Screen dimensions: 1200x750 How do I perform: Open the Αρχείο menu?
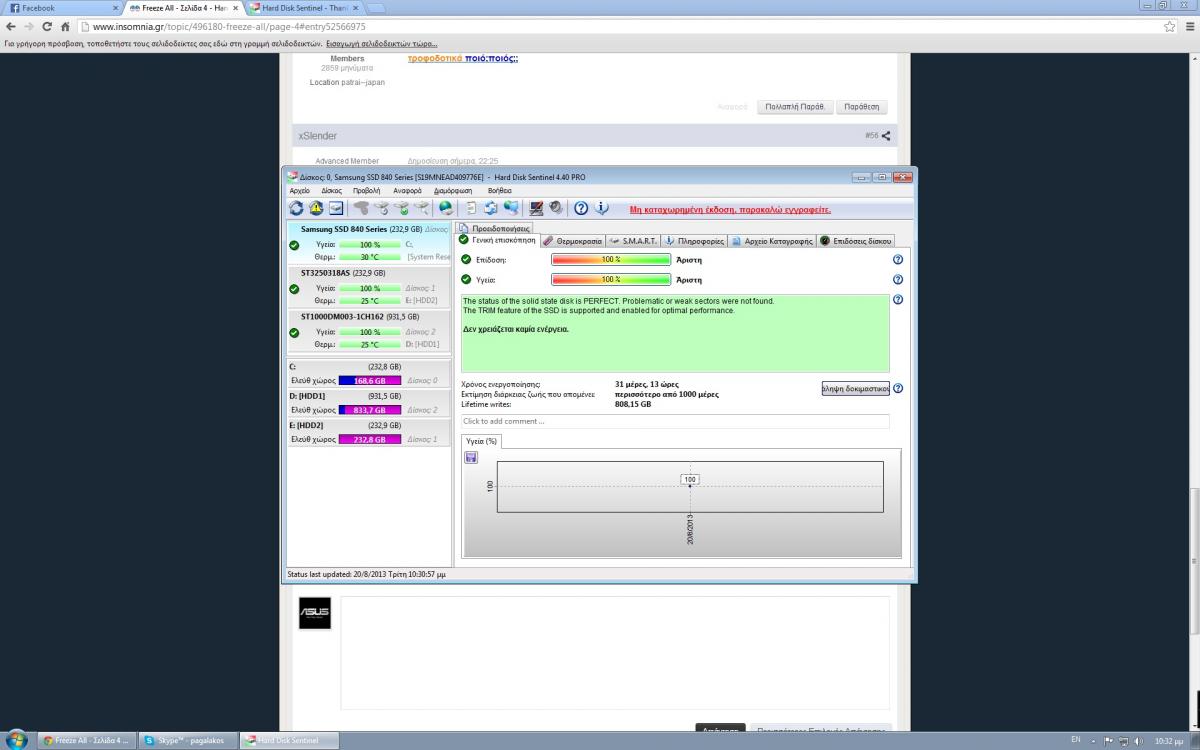pyautogui.click(x=299, y=190)
